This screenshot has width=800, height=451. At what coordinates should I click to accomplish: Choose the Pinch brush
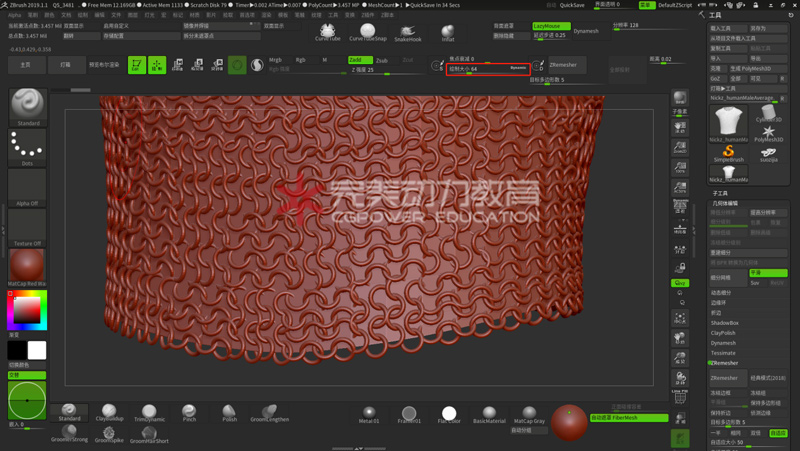pyautogui.click(x=189, y=413)
